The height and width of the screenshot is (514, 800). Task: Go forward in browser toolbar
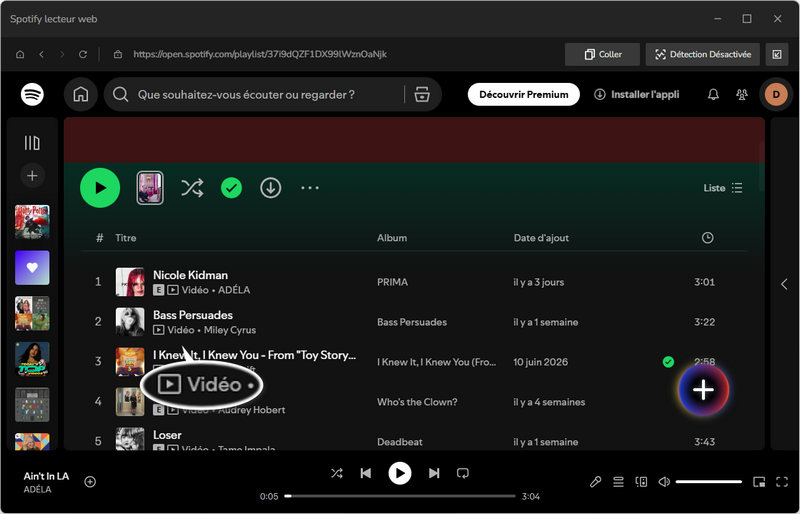pos(62,54)
